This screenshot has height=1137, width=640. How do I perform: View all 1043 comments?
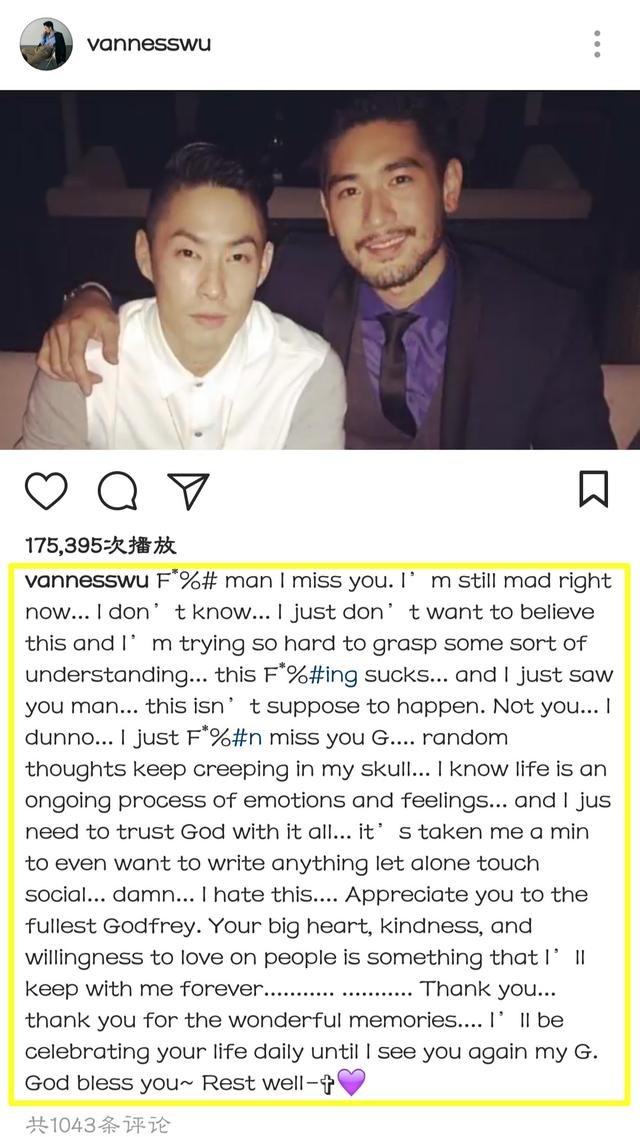pyautogui.click(x=98, y=1124)
